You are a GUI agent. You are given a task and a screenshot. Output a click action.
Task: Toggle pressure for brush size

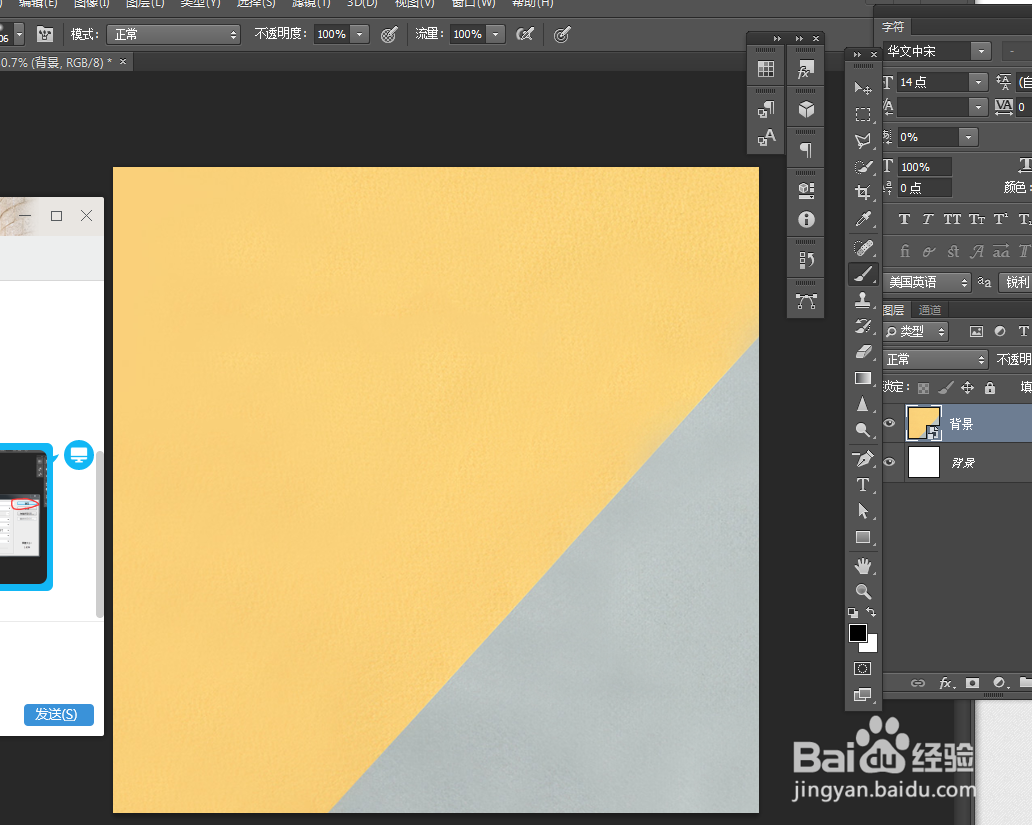[x=561, y=34]
